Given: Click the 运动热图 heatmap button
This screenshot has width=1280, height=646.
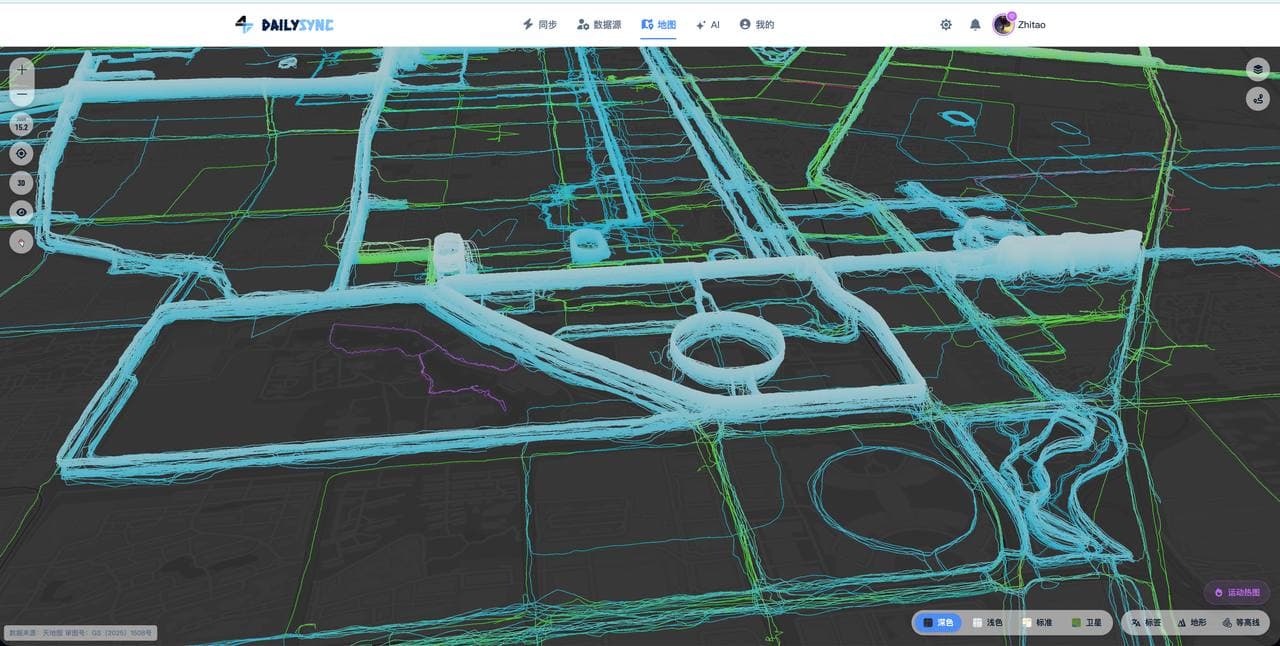Looking at the screenshot, I should pyautogui.click(x=1237, y=593).
